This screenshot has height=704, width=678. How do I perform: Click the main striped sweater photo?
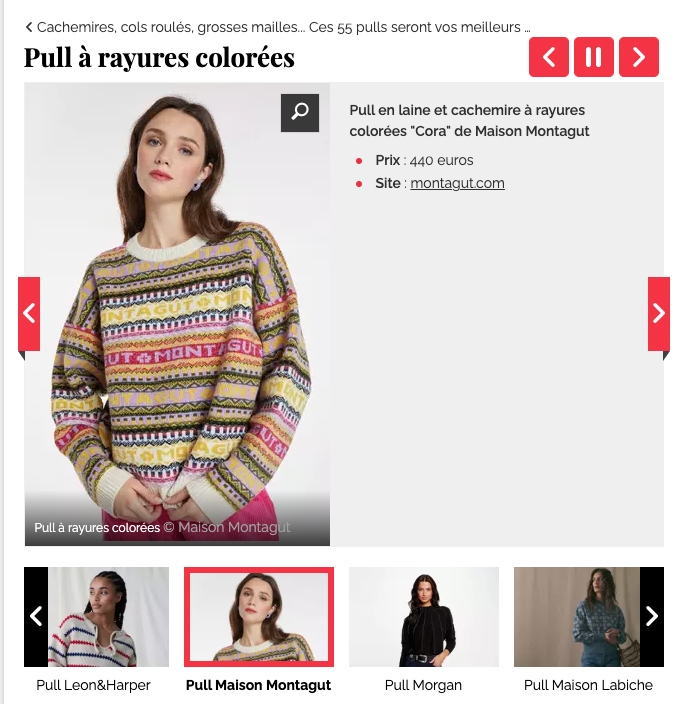click(177, 314)
